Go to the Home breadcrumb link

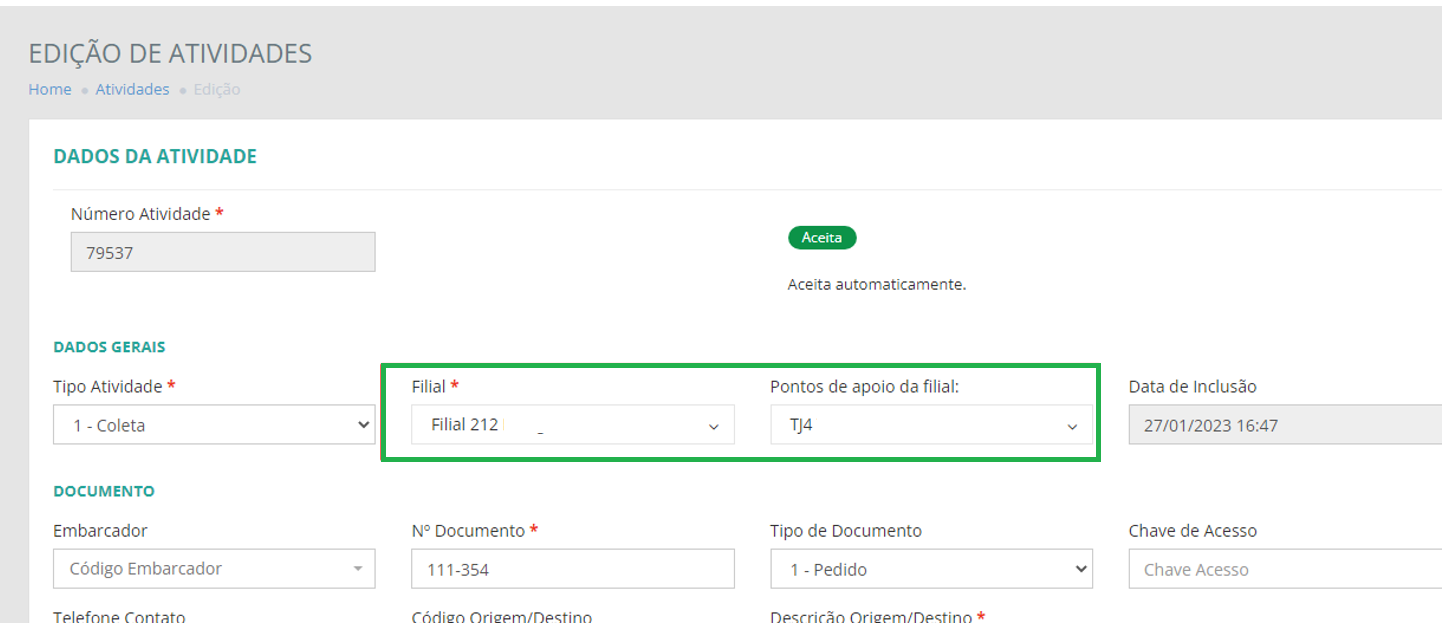(x=50, y=89)
